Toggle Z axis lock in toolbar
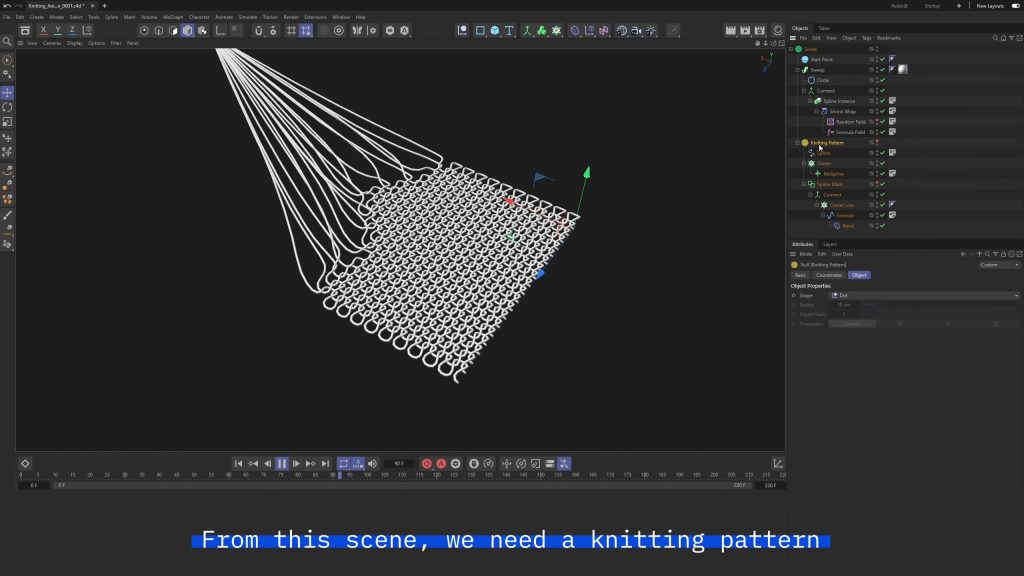The width and height of the screenshot is (1024, 576). [x=72, y=30]
